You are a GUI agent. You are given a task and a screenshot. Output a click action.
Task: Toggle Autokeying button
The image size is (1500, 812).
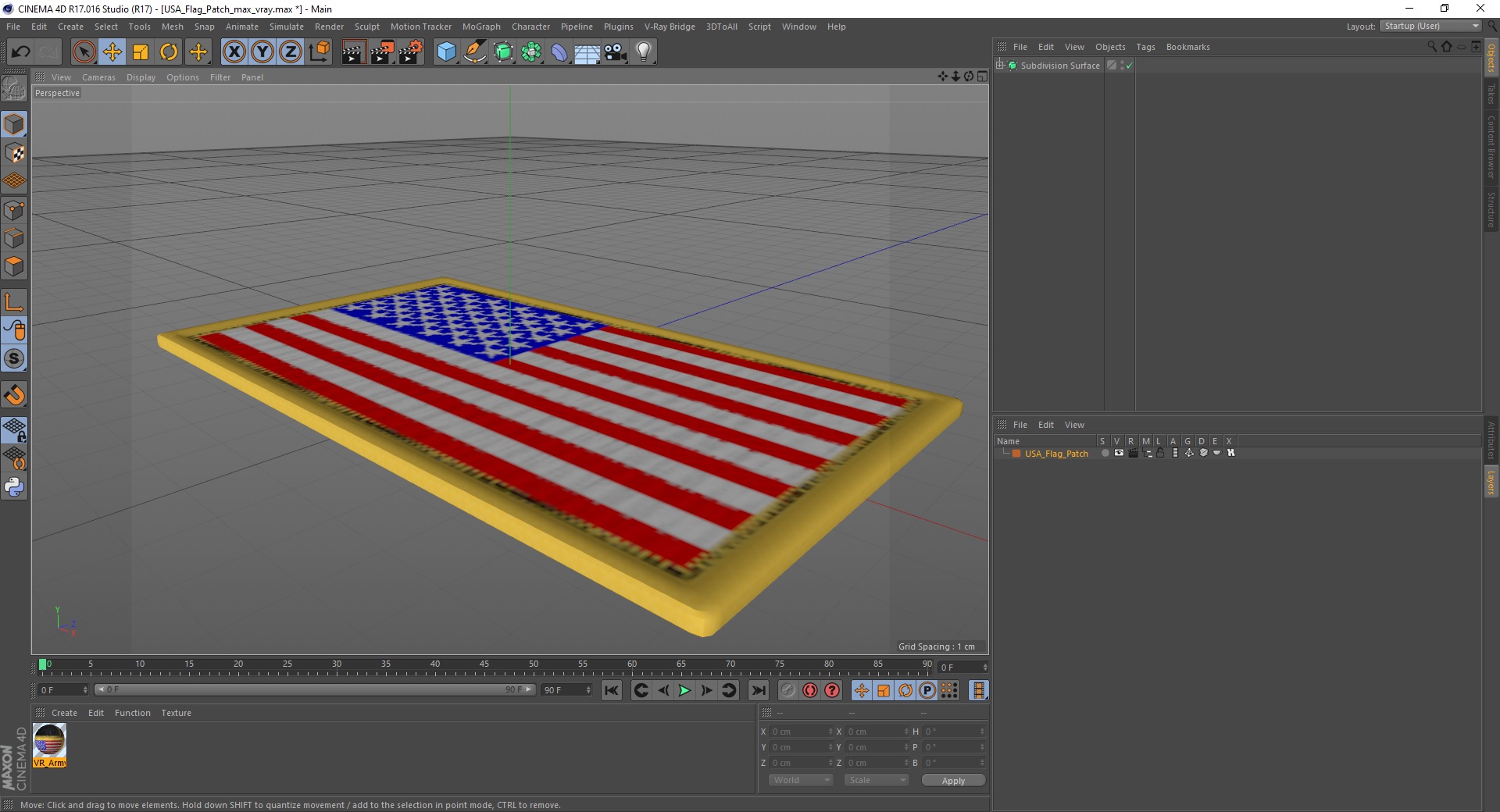coord(810,690)
